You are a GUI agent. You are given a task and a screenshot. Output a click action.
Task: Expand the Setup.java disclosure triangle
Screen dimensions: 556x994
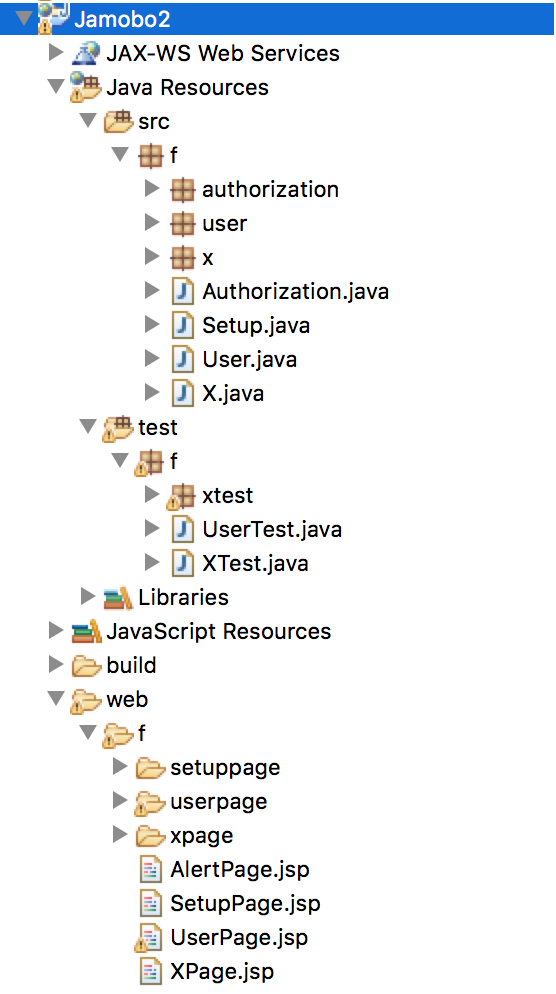click(152, 325)
